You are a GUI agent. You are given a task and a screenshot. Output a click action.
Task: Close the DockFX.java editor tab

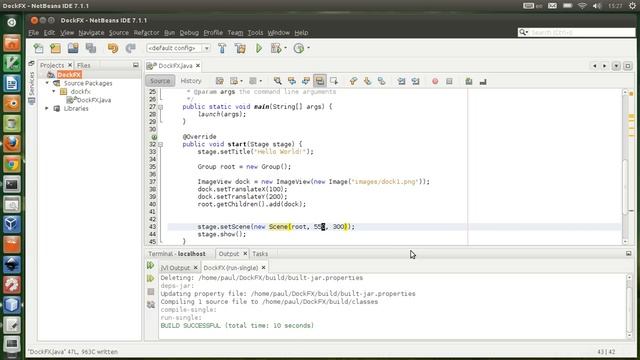click(198, 65)
